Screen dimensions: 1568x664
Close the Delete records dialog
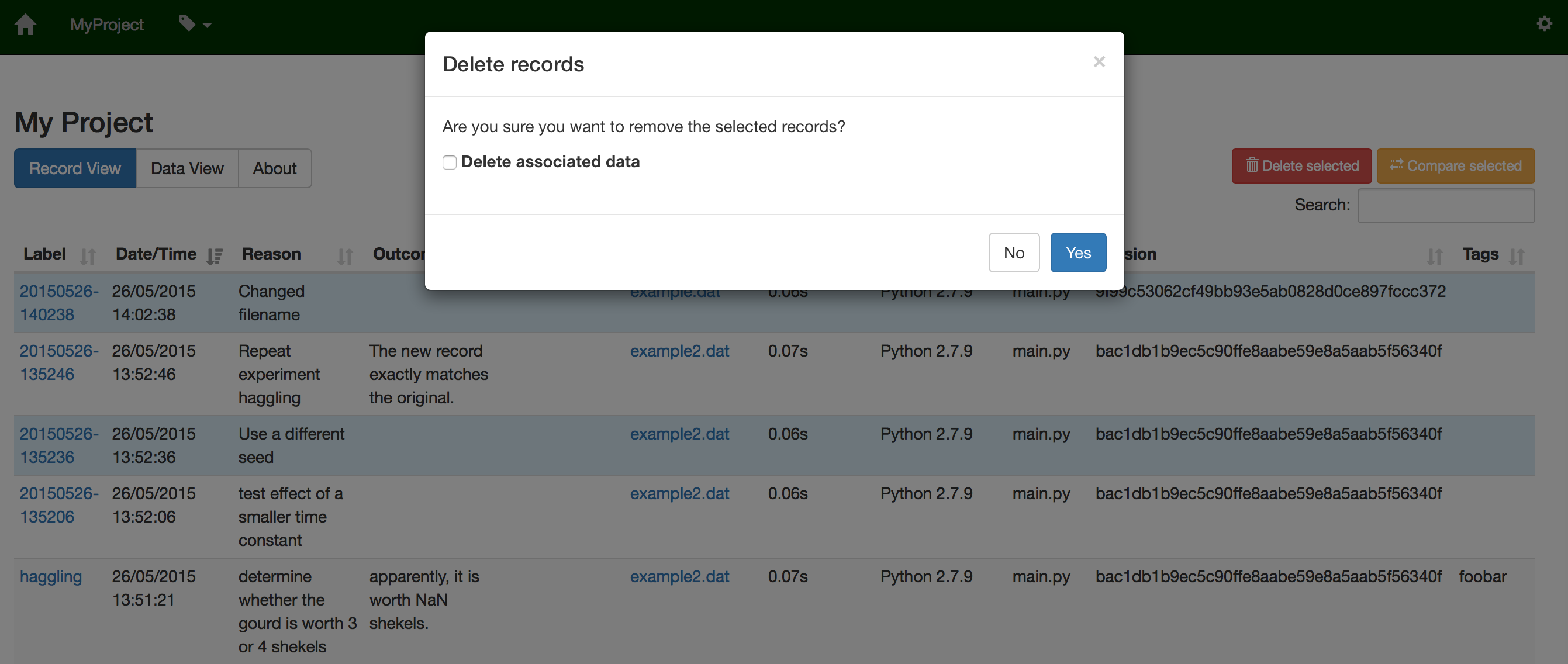[1099, 61]
